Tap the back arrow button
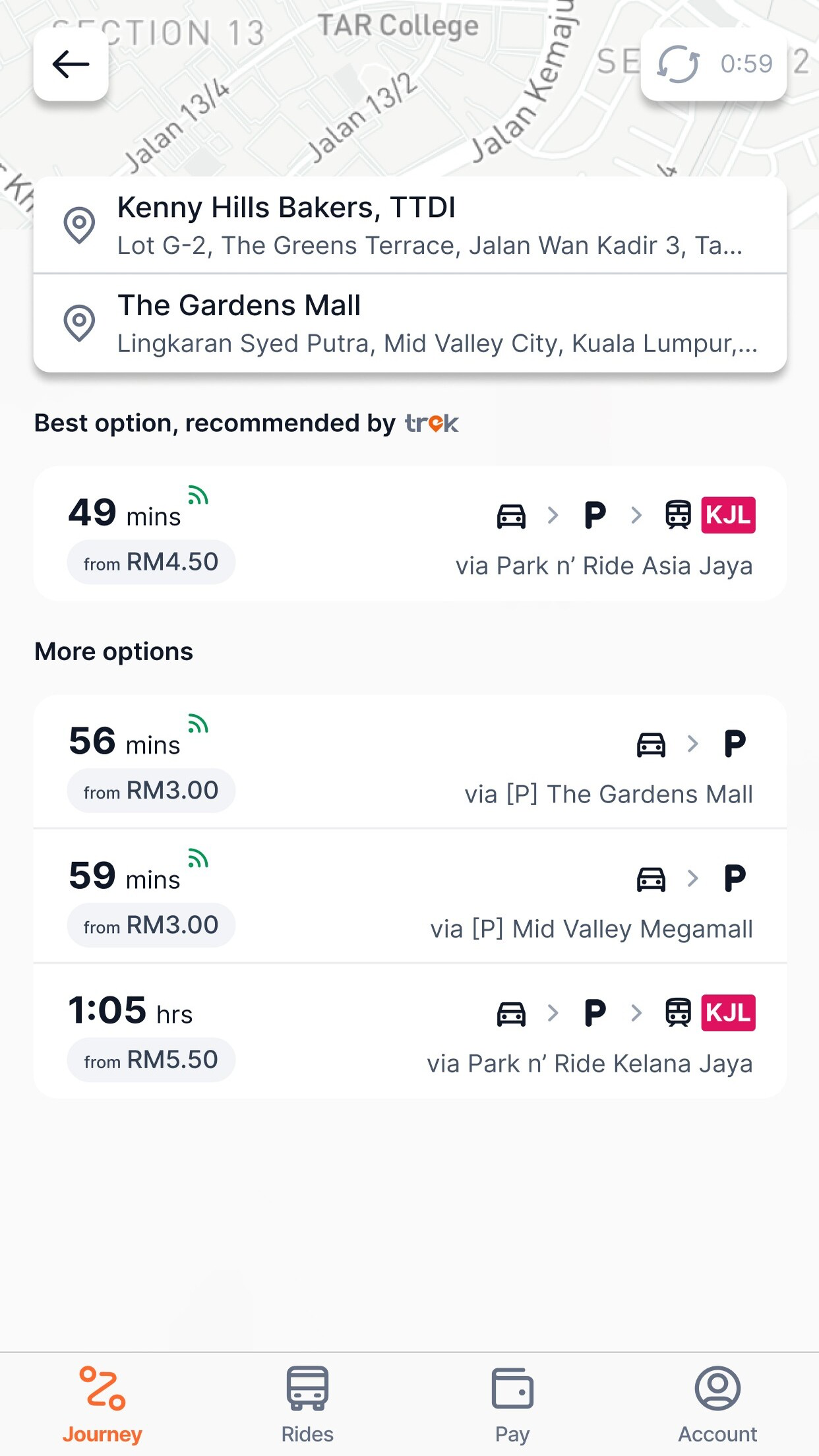 click(71, 64)
